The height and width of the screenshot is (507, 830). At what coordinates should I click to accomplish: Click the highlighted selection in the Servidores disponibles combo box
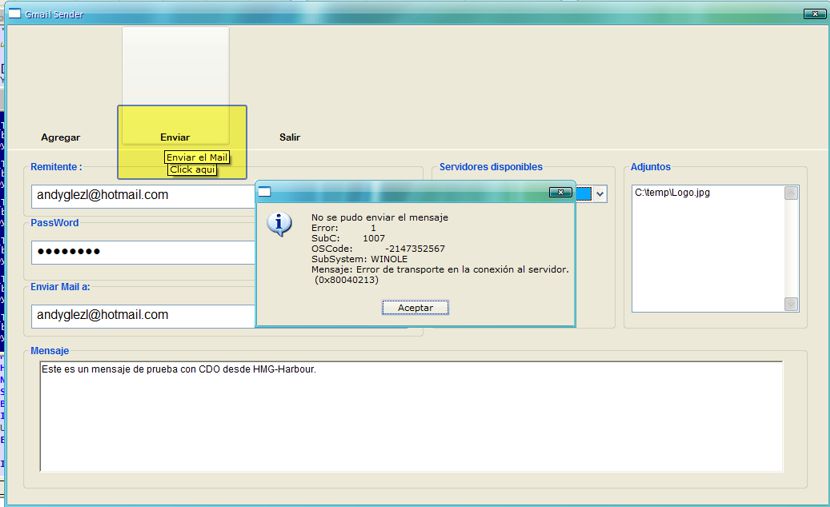point(584,194)
